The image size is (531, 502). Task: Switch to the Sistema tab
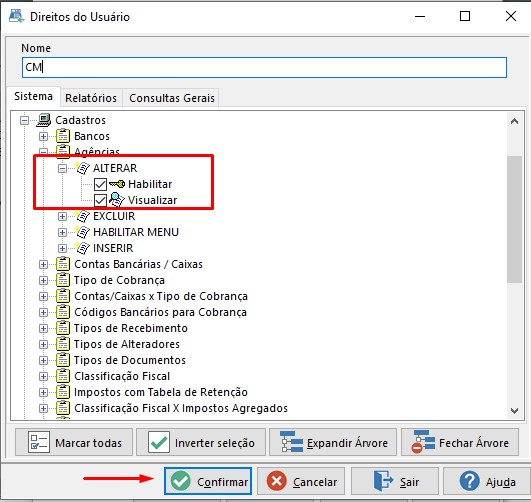(x=33, y=97)
